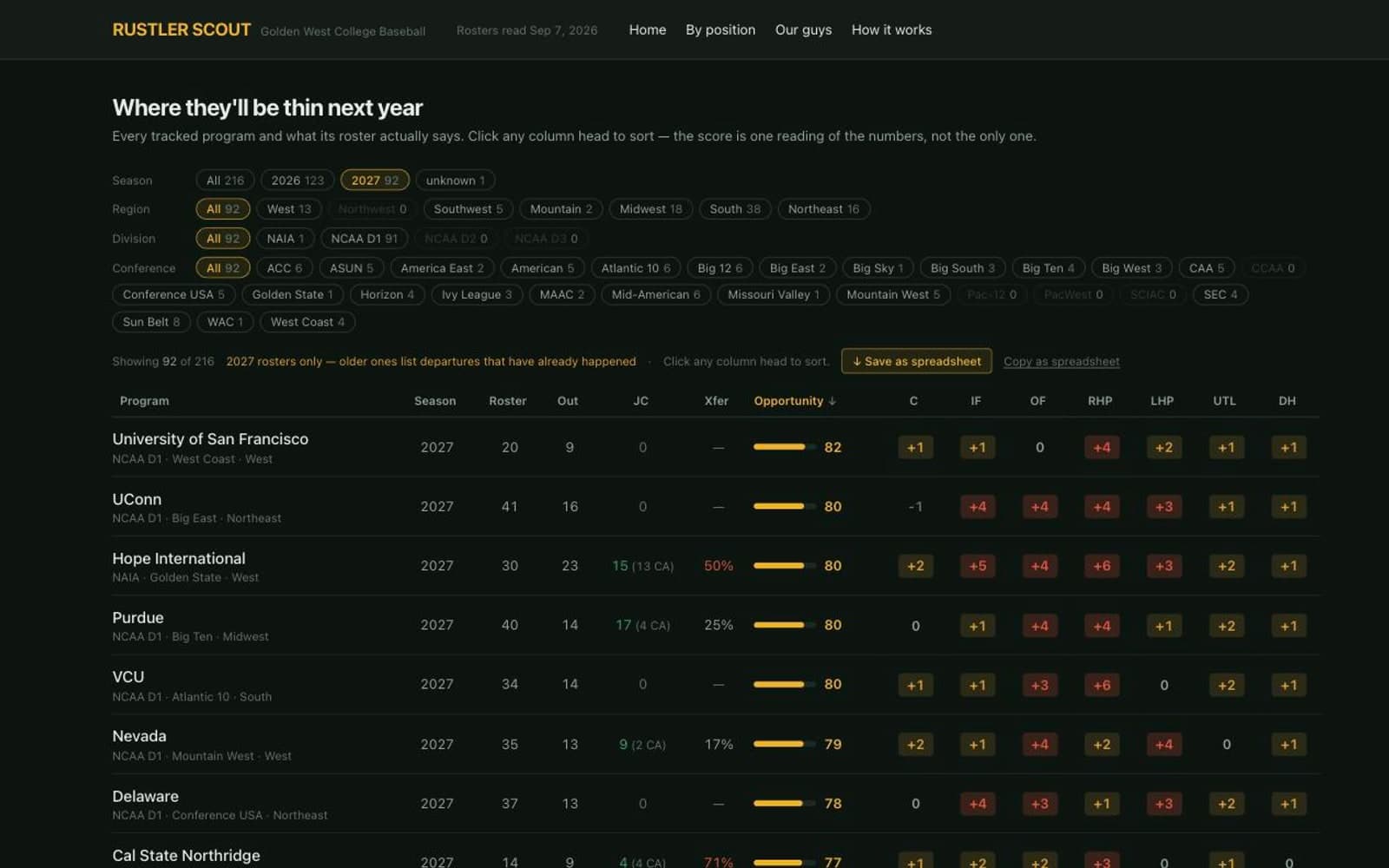
Task: Sort by the Opportunity column
Action: [x=794, y=401]
